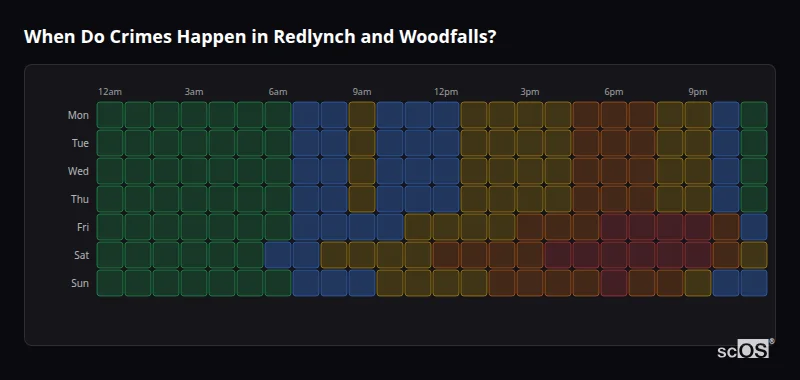
Task: Select the Wednesday 10pm blue cell
Action: click(x=726, y=171)
